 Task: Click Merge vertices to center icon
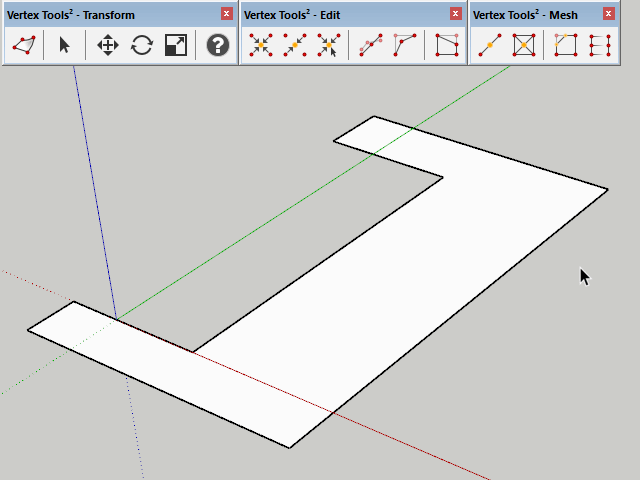point(261,45)
